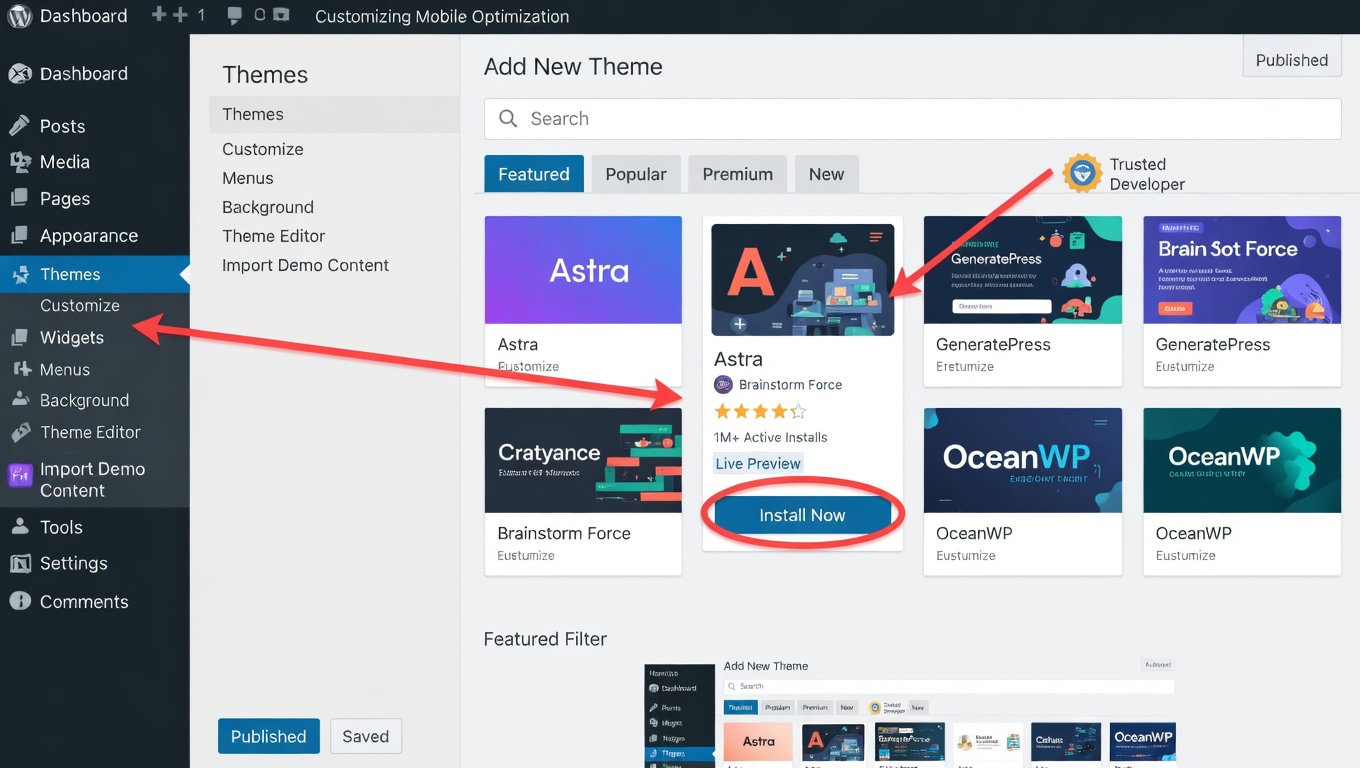This screenshot has height=768, width=1360.
Task: Choose Customize in the light Themes panel
Action: [263, 149]
